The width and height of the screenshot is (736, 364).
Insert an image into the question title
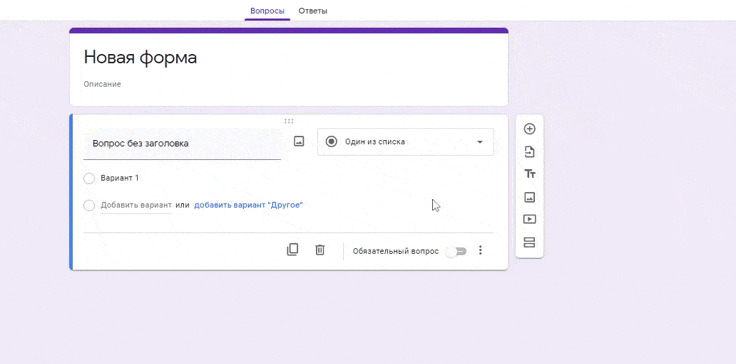299,141
